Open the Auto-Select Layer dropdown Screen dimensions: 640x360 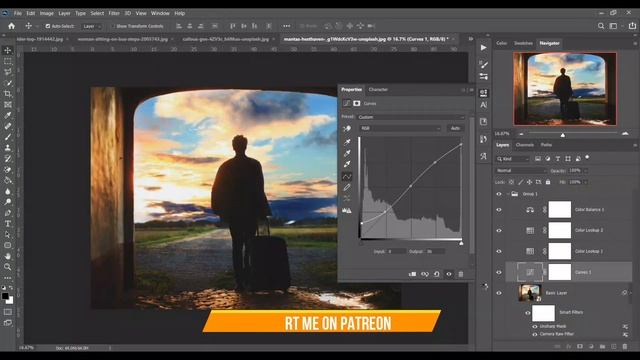point(92,26)
